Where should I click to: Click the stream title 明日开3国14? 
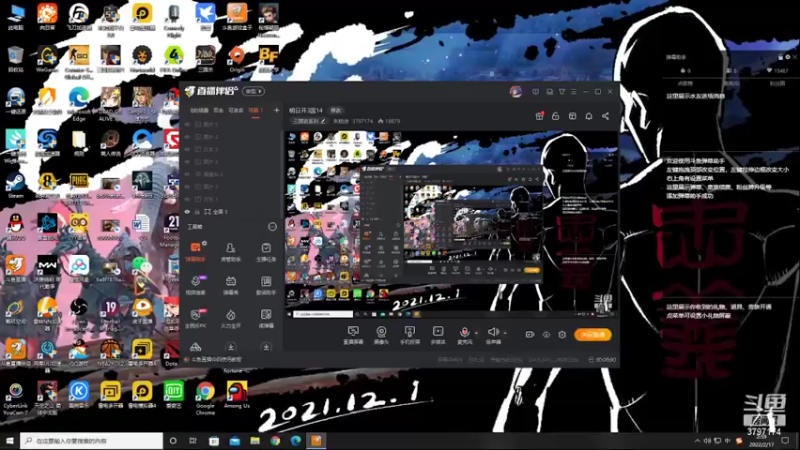click(306, 110)
